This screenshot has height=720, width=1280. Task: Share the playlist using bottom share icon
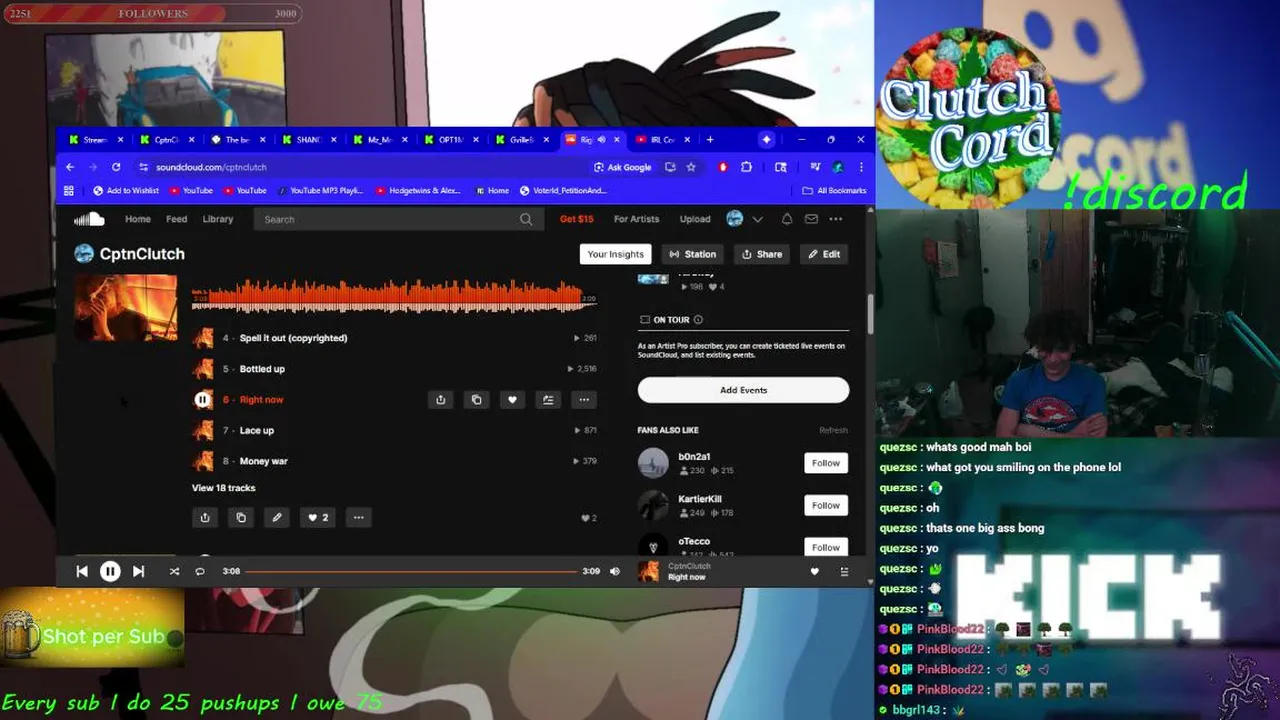click(x=205, y=518)
